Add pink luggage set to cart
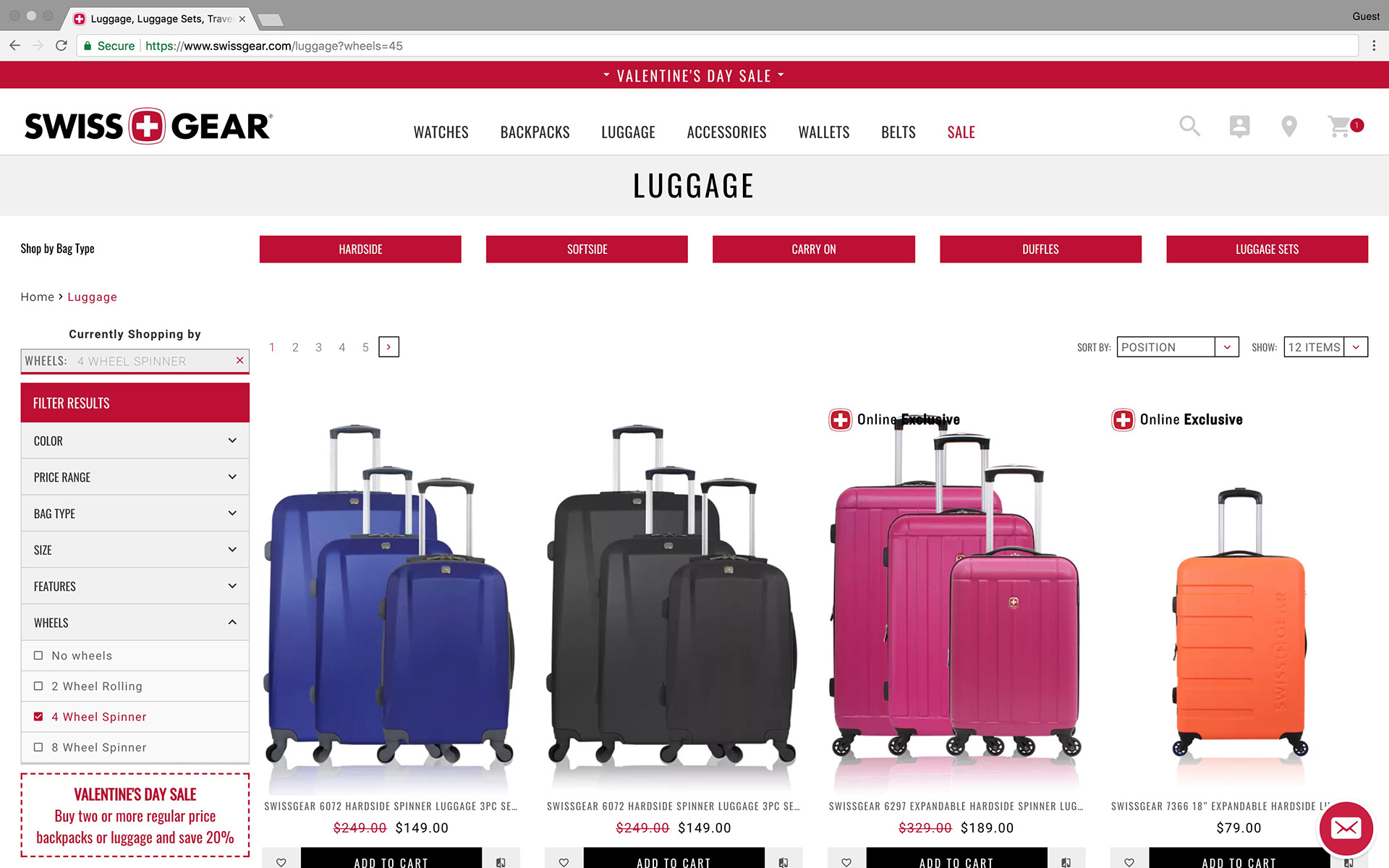Viewport: 1389px width, 868px height. 956,861
